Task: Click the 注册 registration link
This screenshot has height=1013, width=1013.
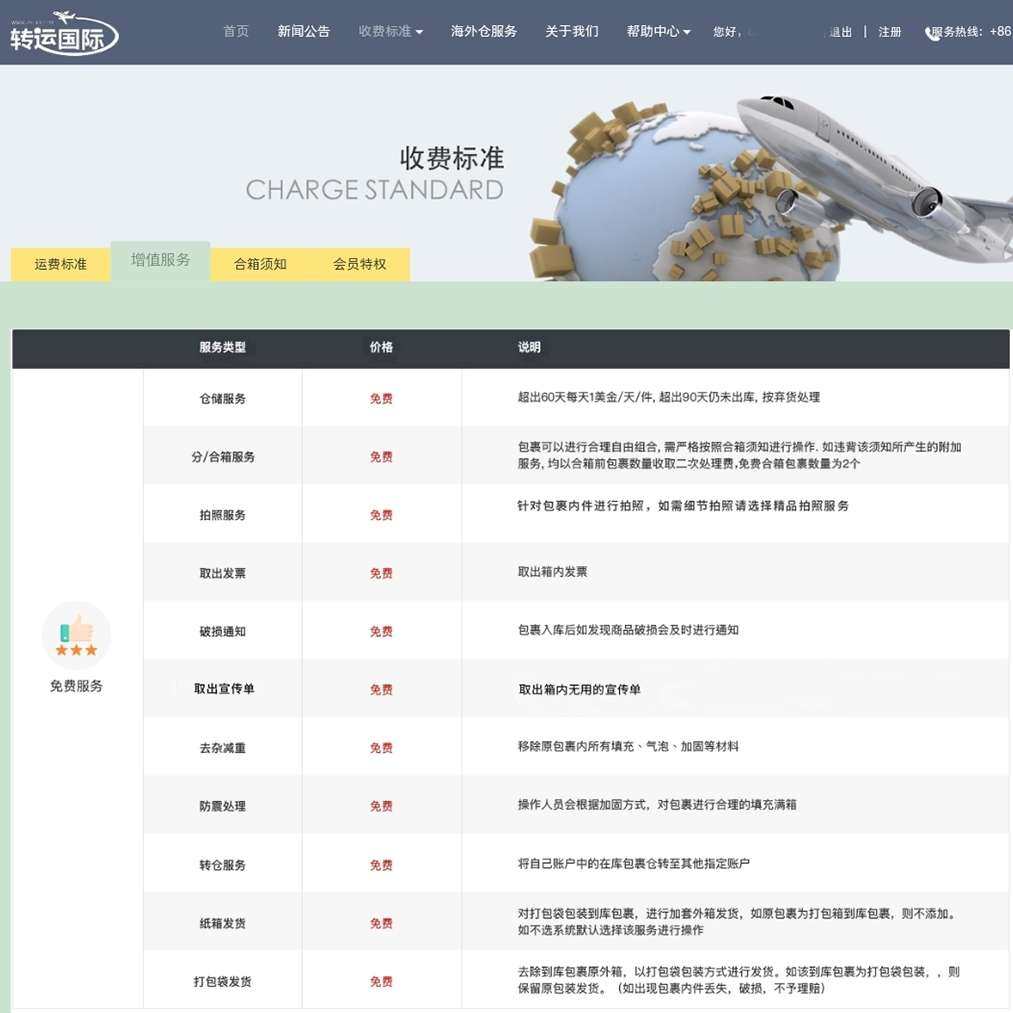Action: tap(888, 31)
